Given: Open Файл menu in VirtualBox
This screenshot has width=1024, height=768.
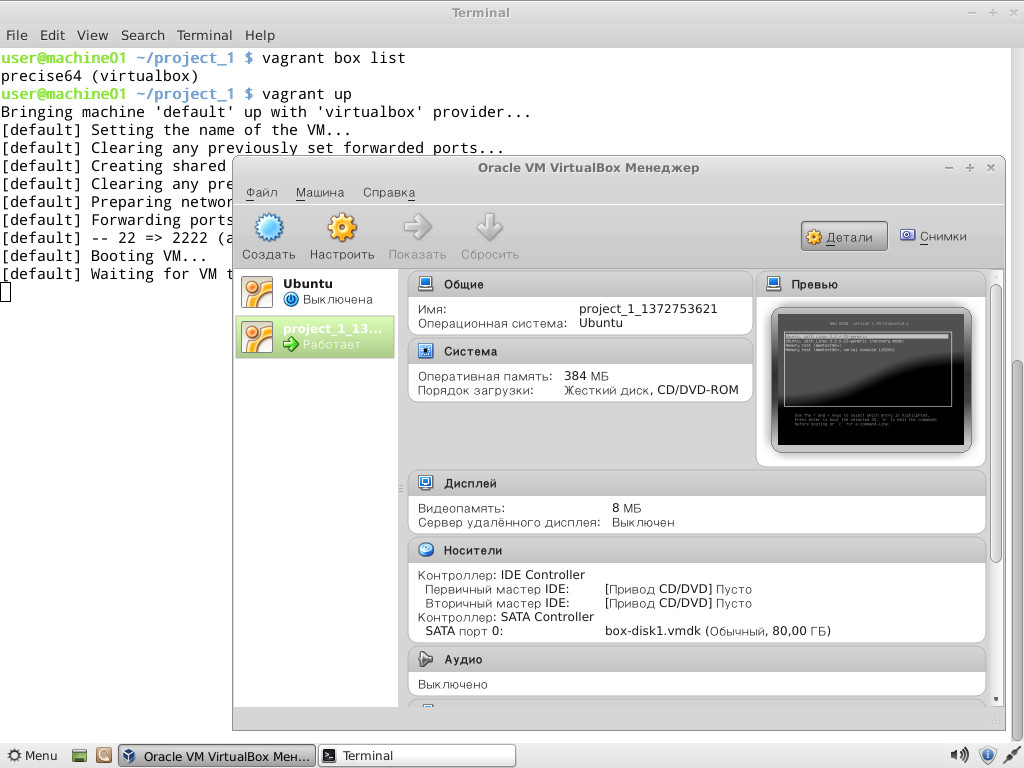Looking at the screenshot, I should [262, 193].
